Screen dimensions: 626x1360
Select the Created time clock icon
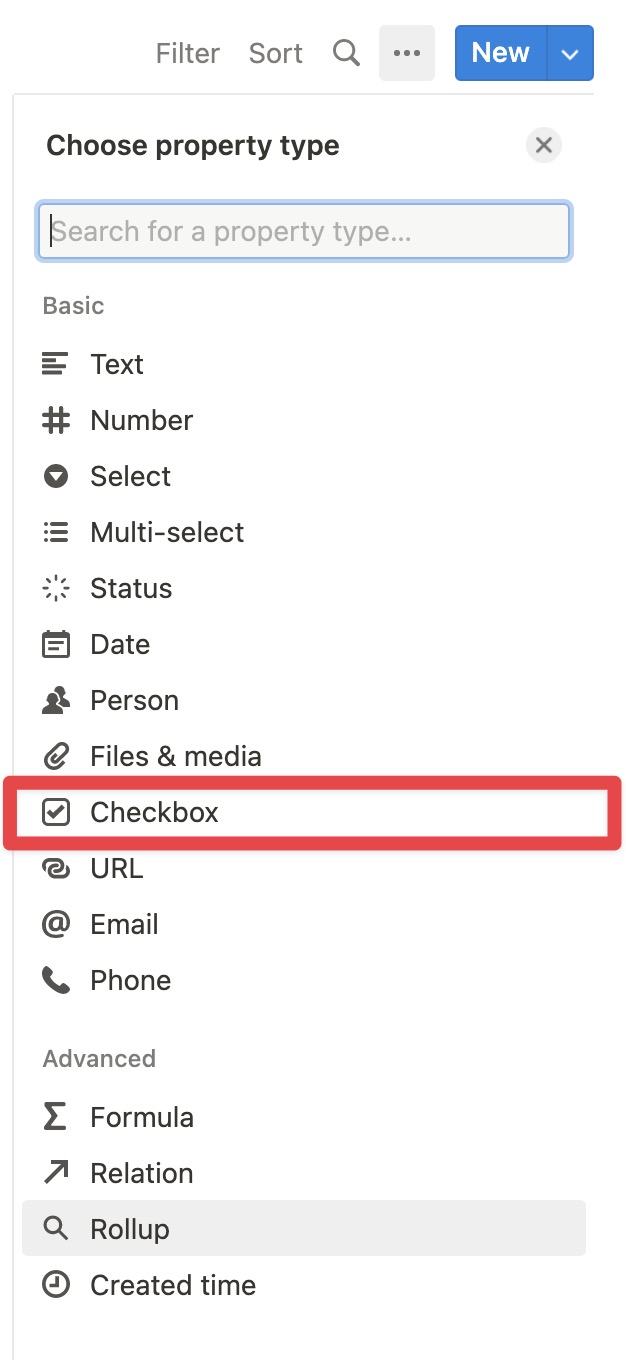point(56,1285)
